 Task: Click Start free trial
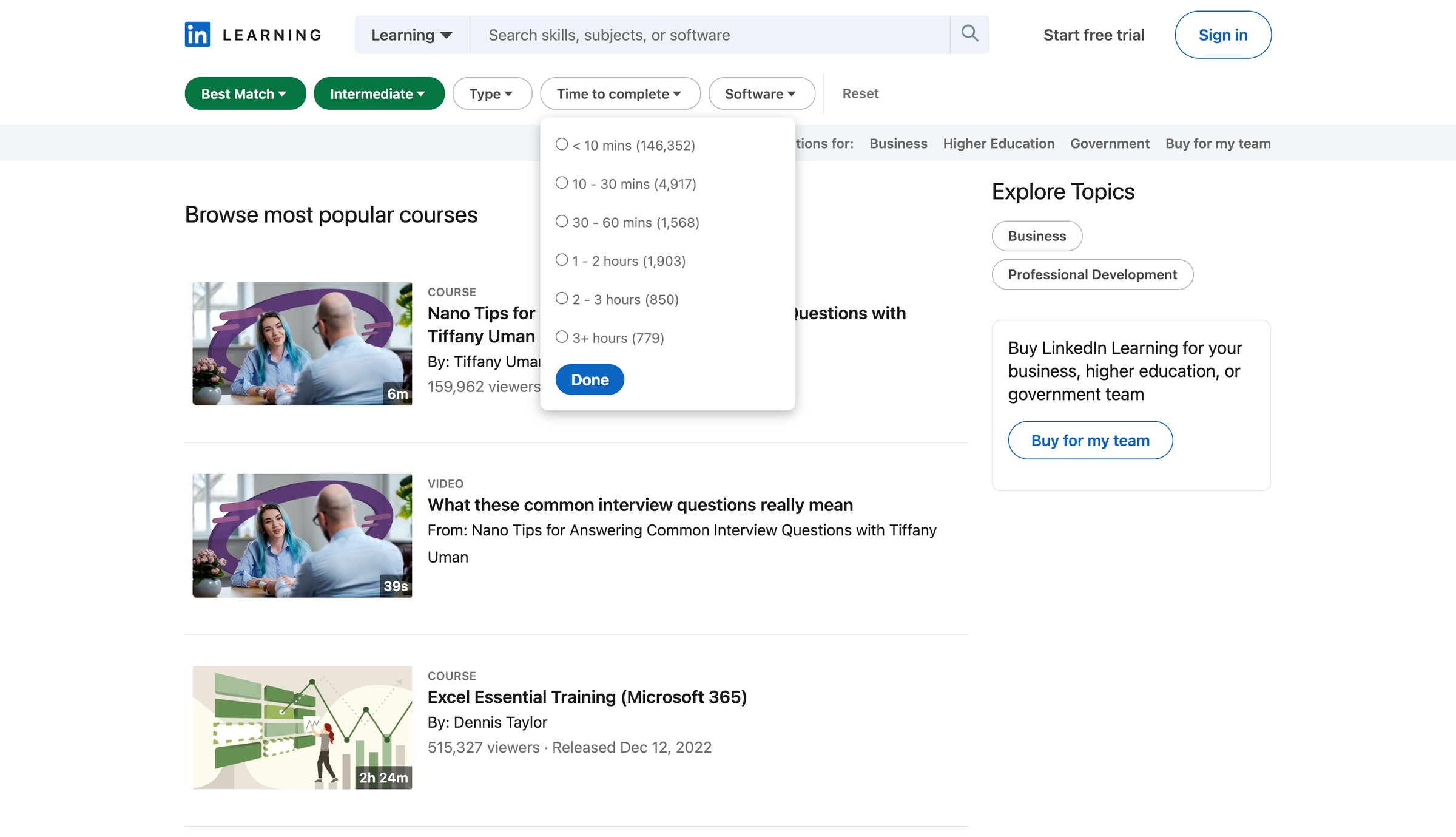1094,35
